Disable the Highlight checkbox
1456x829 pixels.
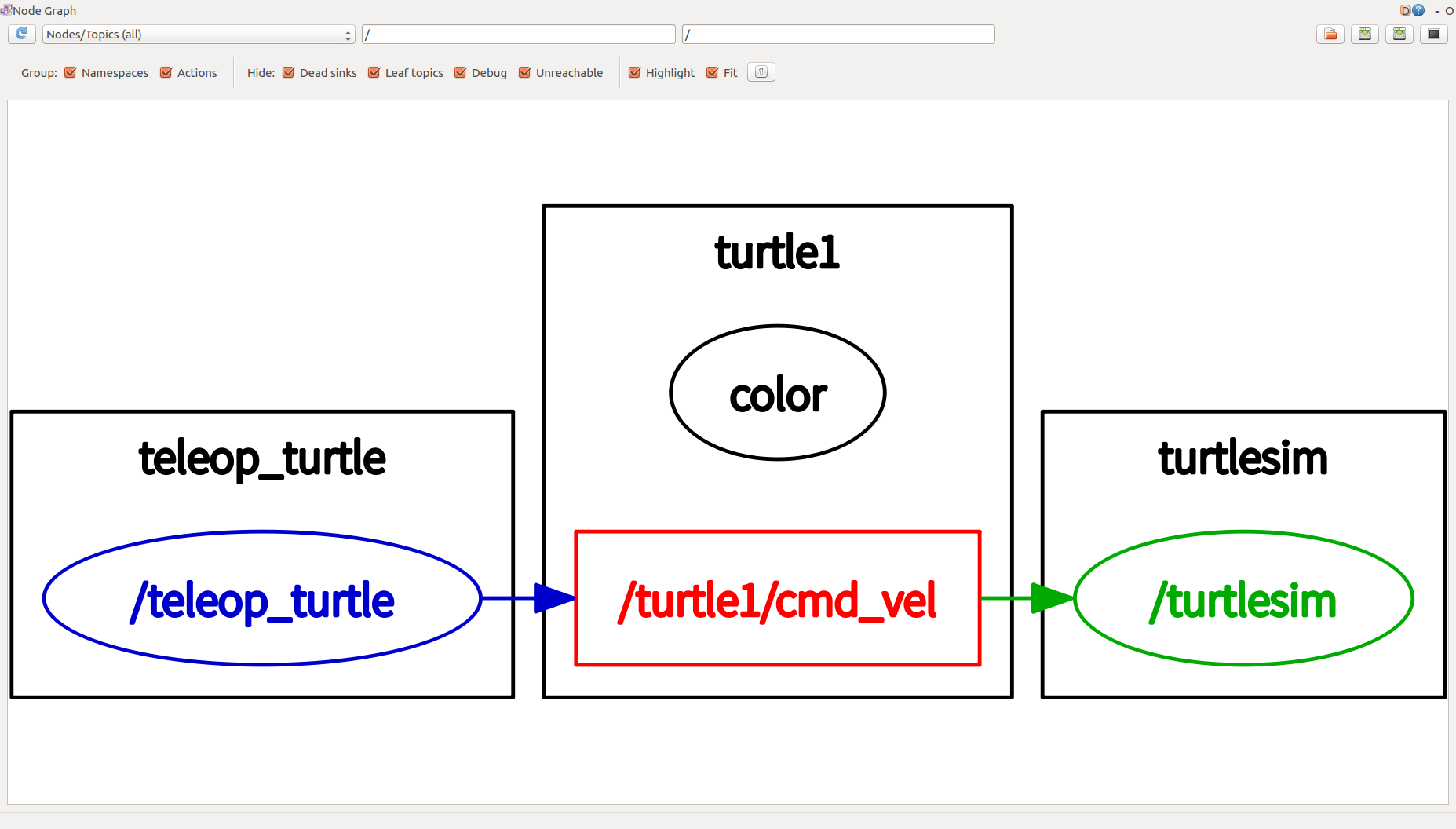[x=635, y=72]
